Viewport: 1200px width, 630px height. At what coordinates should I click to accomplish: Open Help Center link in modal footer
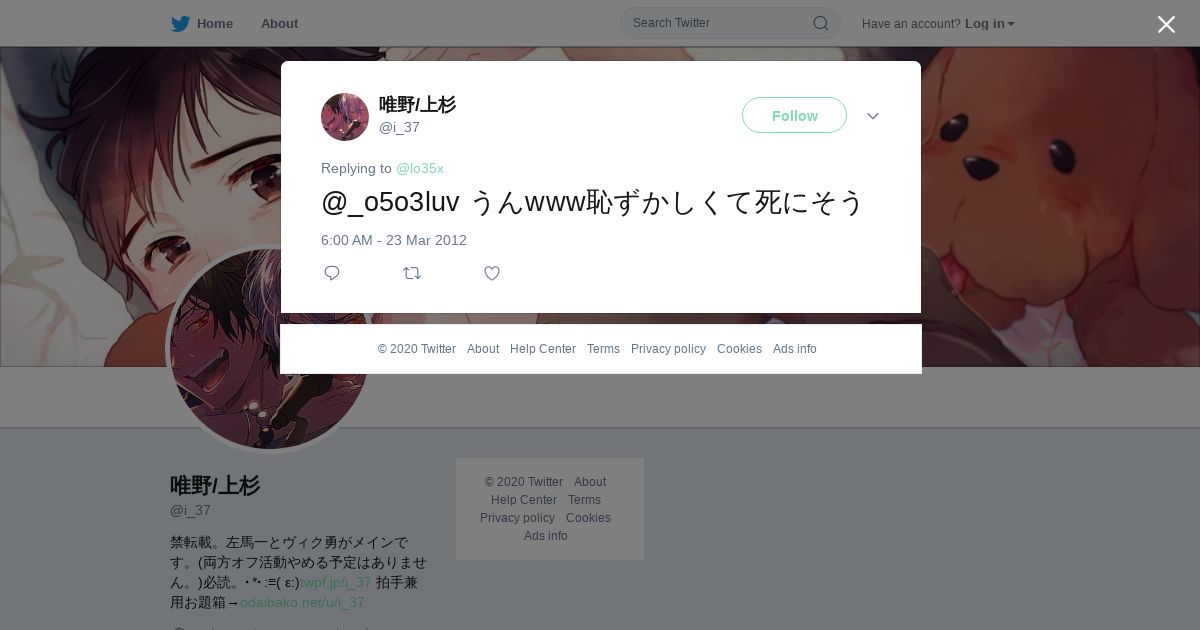pyautogui.click(x=543, y=349)
